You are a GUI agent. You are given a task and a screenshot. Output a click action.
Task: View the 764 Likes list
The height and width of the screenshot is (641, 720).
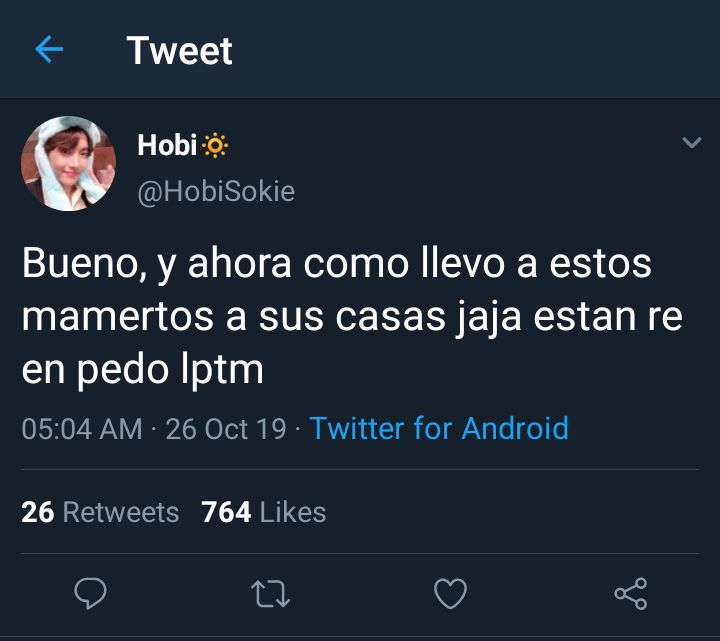(264, 512)
